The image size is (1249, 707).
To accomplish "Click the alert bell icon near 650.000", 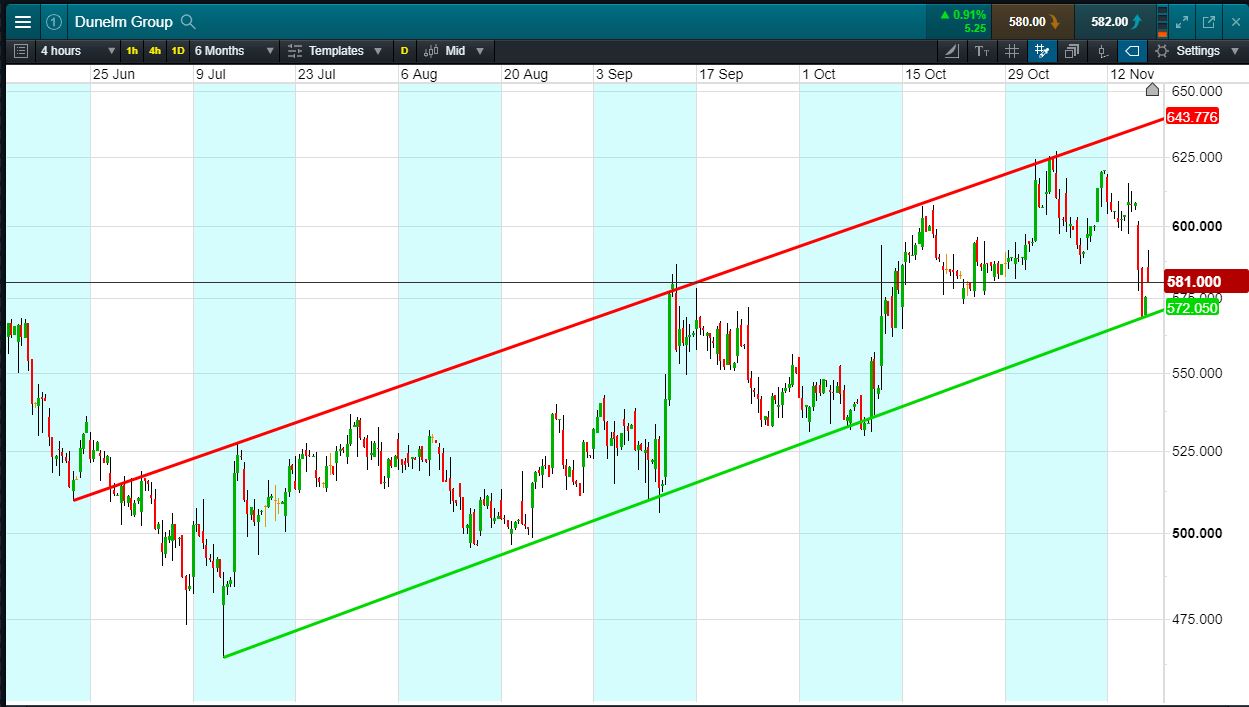I will pos(1152,90).
